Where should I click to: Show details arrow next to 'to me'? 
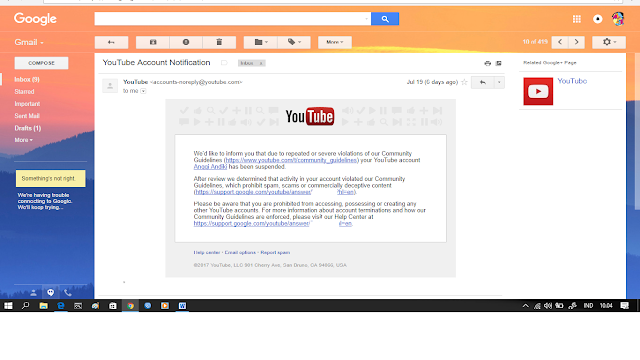tap(143, 91)
